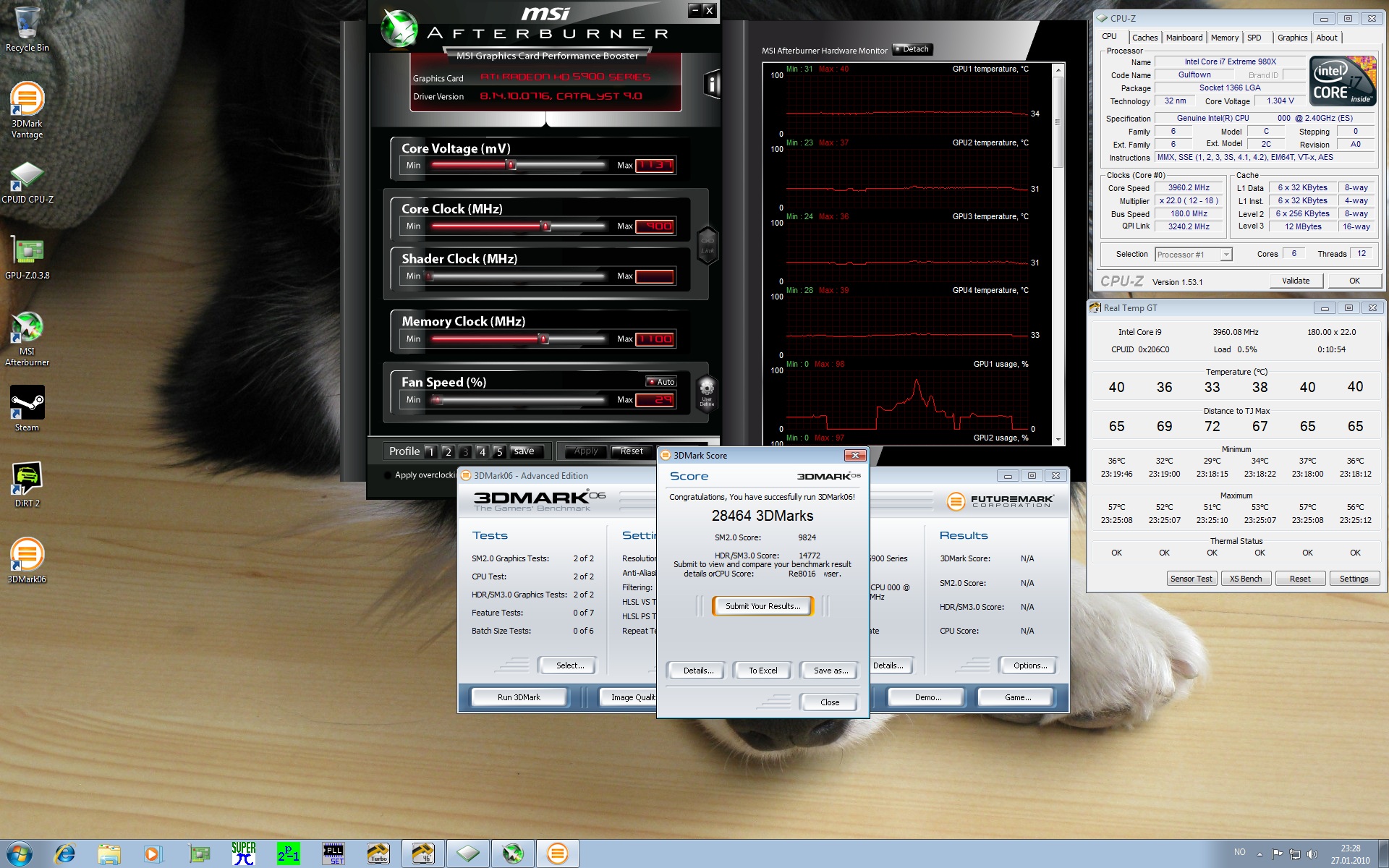Click the Windows Start orb
The height and width of the screenshot is (868, 1389).
(x=19, y=854)
